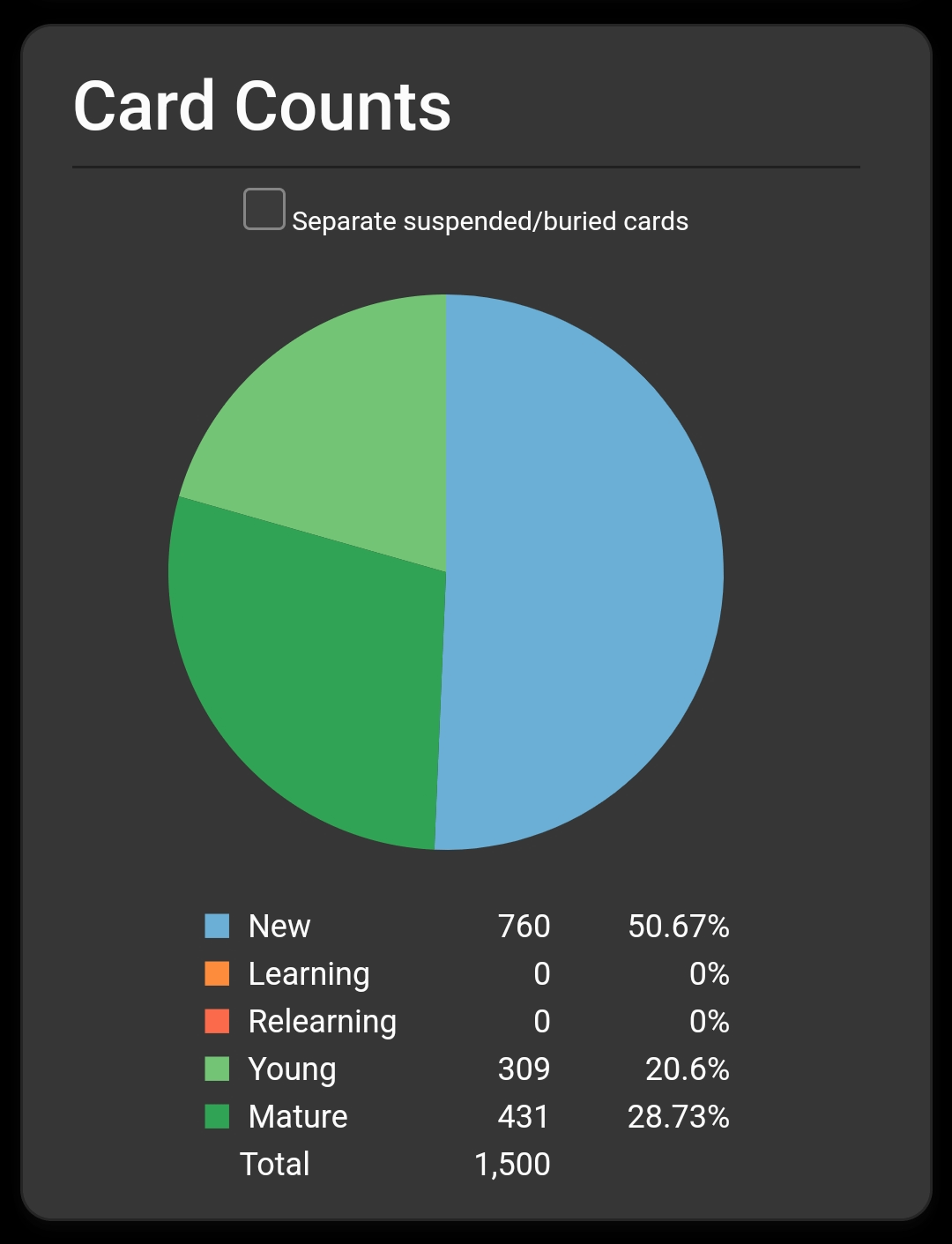The image size is (952, 1244).
Task: Click the dark green Mature legend square
Action: [217, 1116]
